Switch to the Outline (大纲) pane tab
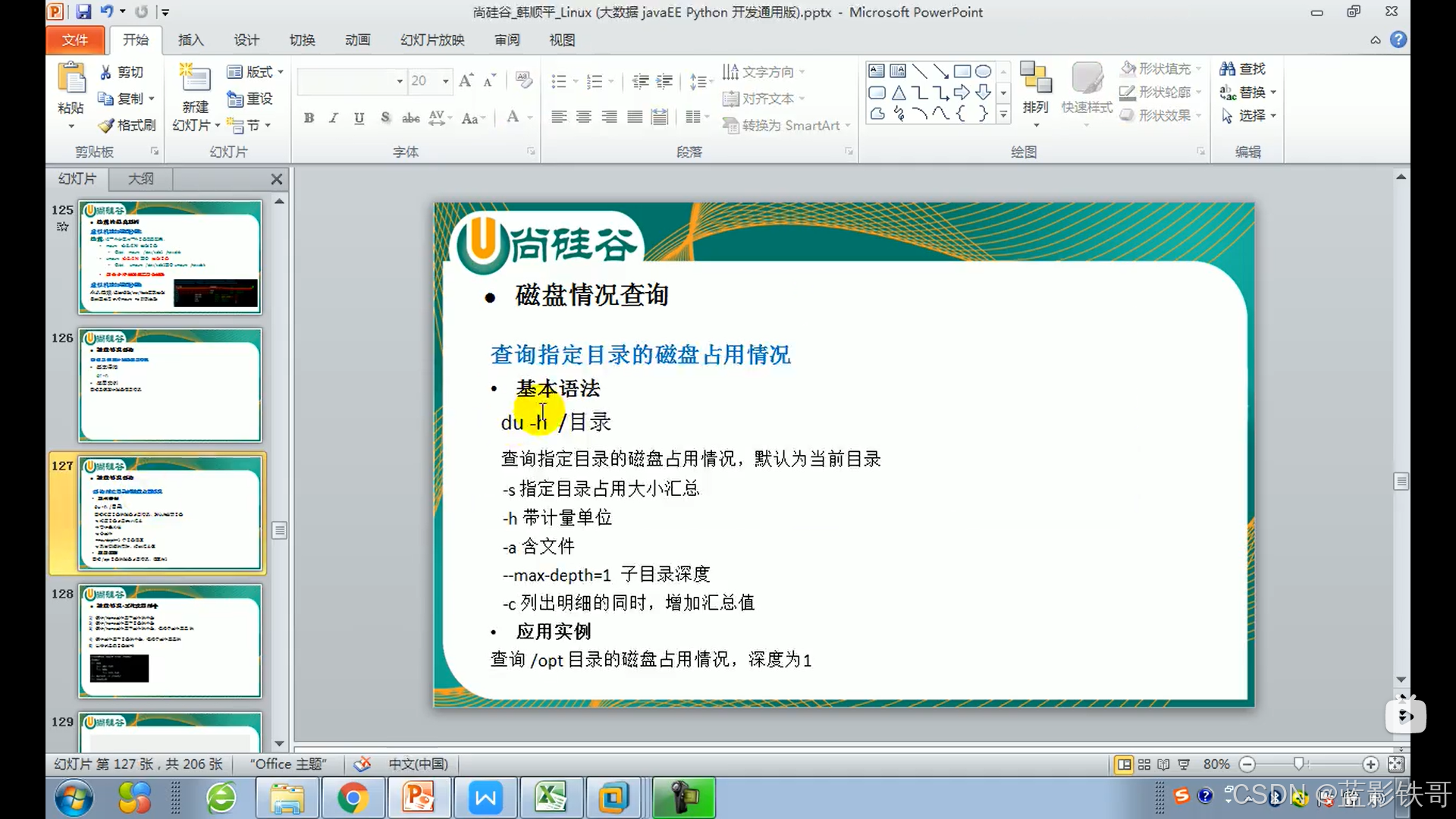This screenshot has height=819, width=1456. [141, 179]
